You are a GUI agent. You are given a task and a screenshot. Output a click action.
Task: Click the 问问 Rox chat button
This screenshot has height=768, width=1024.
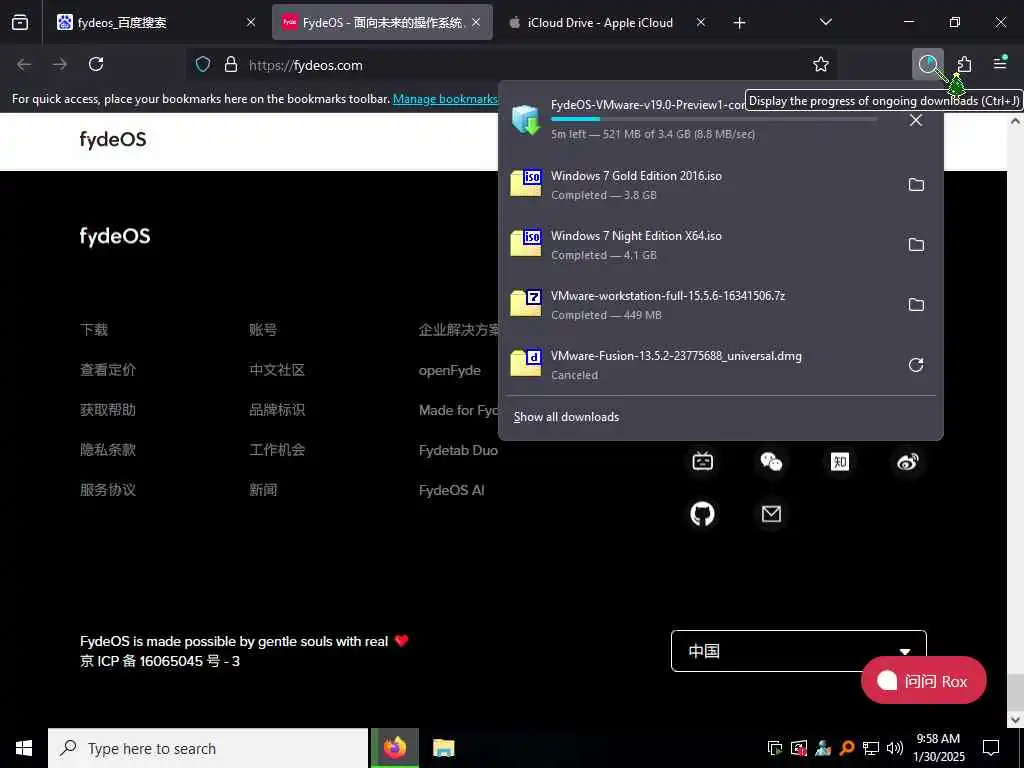[x=923, y=680]
